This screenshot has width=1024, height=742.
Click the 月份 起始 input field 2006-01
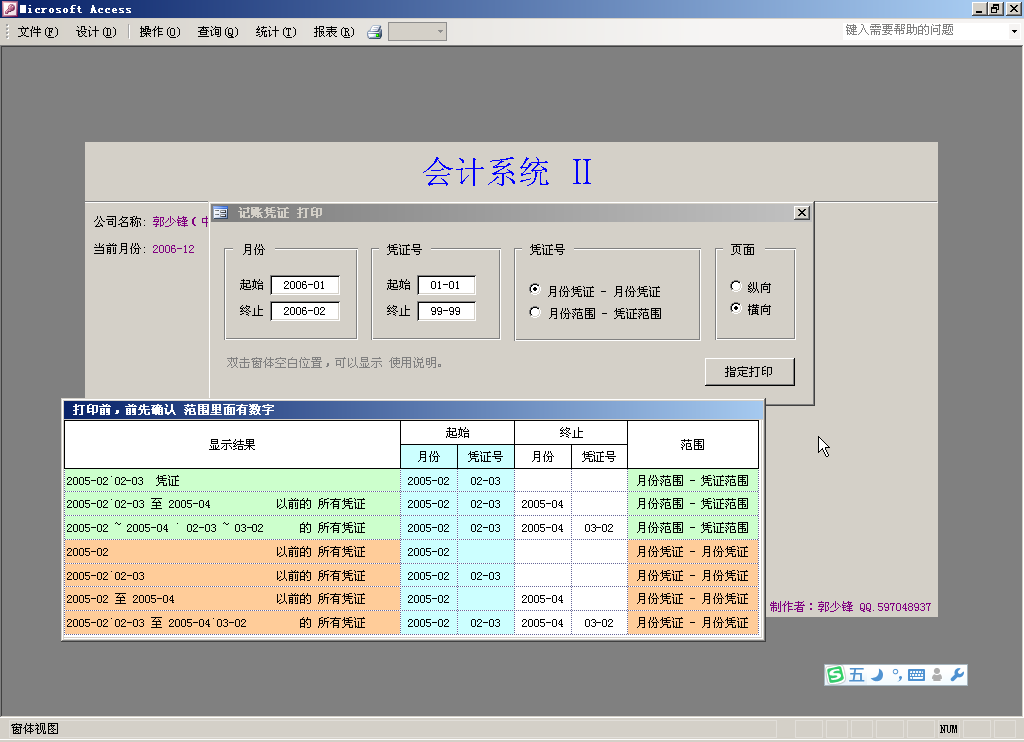(305, 285)
